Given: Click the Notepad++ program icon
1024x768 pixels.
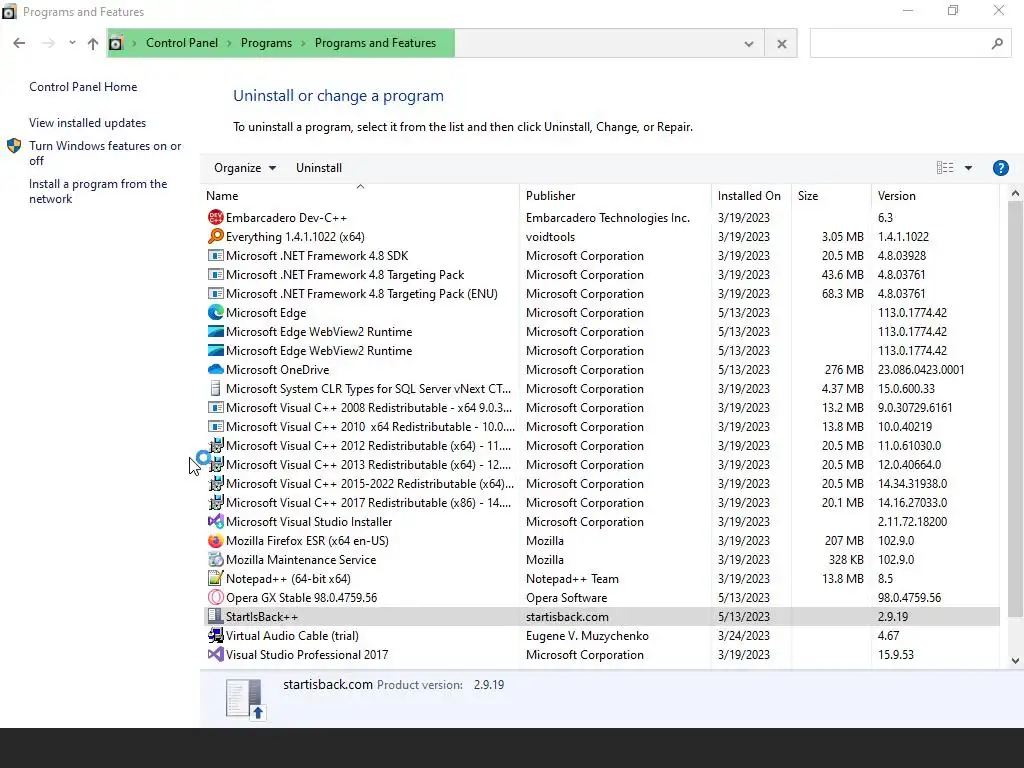Looking at the screenshot, I should (216, 578).
